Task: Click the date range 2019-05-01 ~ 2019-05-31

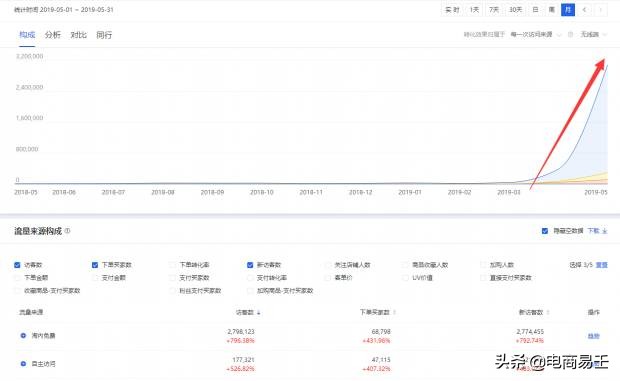Action: point(77,9)
